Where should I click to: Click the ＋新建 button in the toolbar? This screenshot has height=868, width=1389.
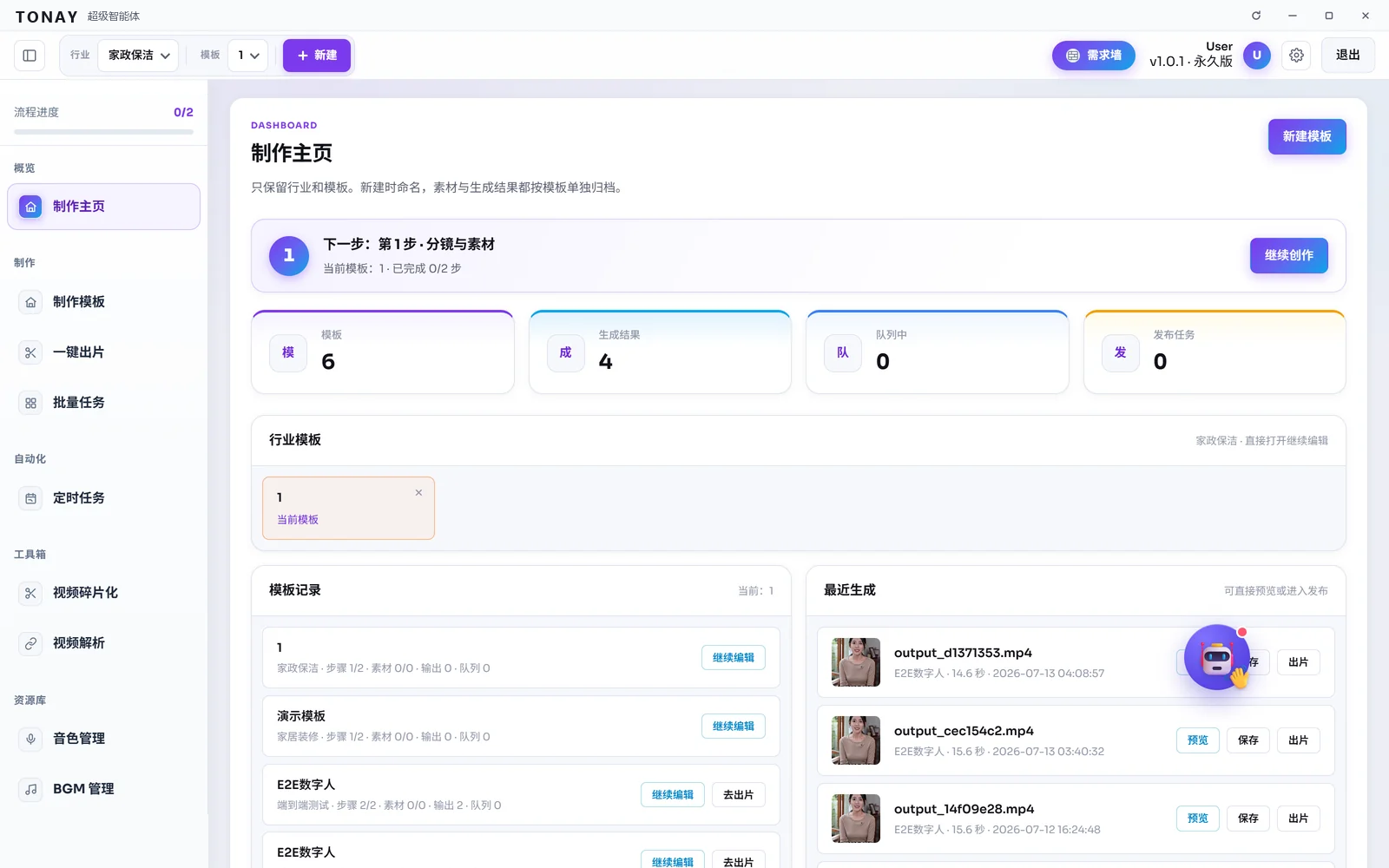tap(317, 56)
